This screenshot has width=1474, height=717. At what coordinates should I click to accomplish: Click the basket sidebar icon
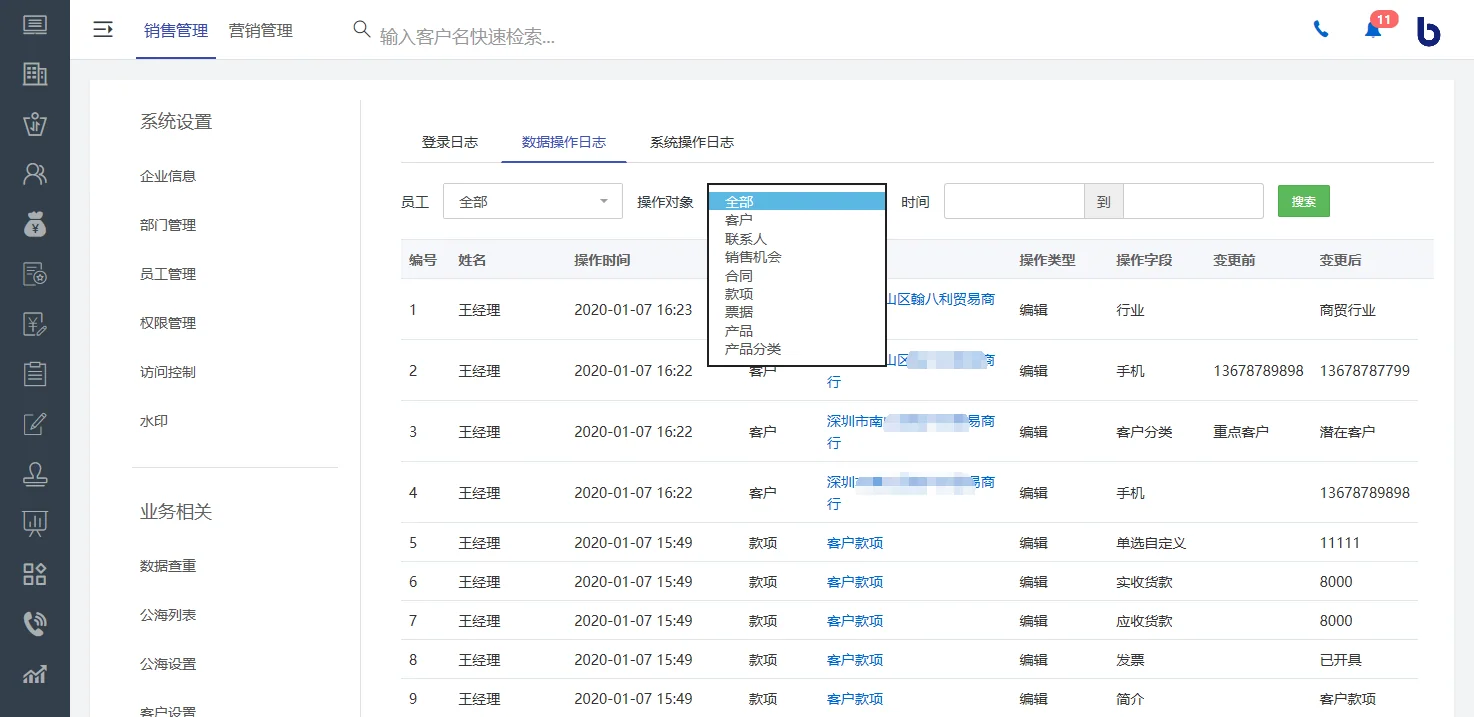click(35, 124)
